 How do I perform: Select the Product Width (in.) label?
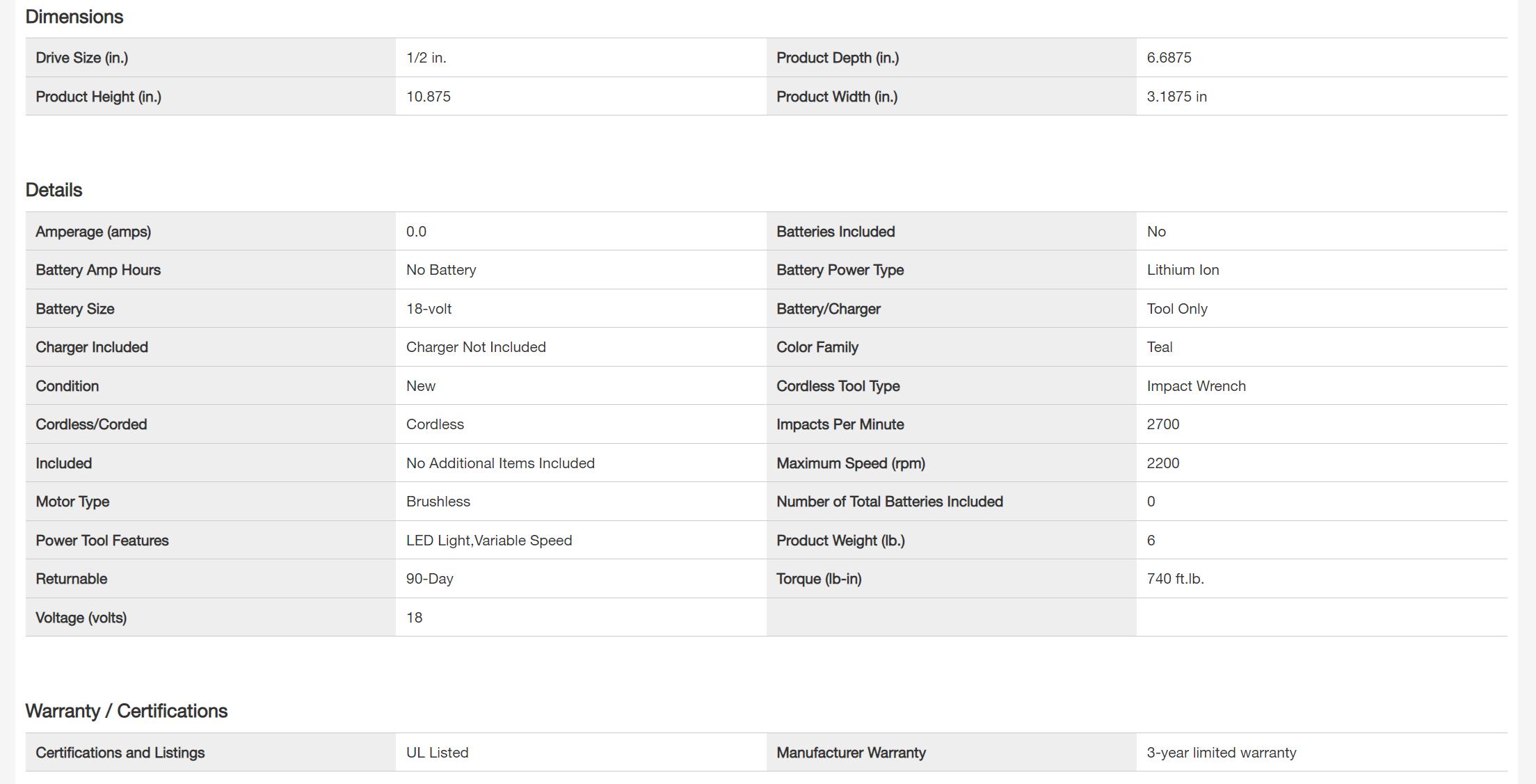coord(837,97)
